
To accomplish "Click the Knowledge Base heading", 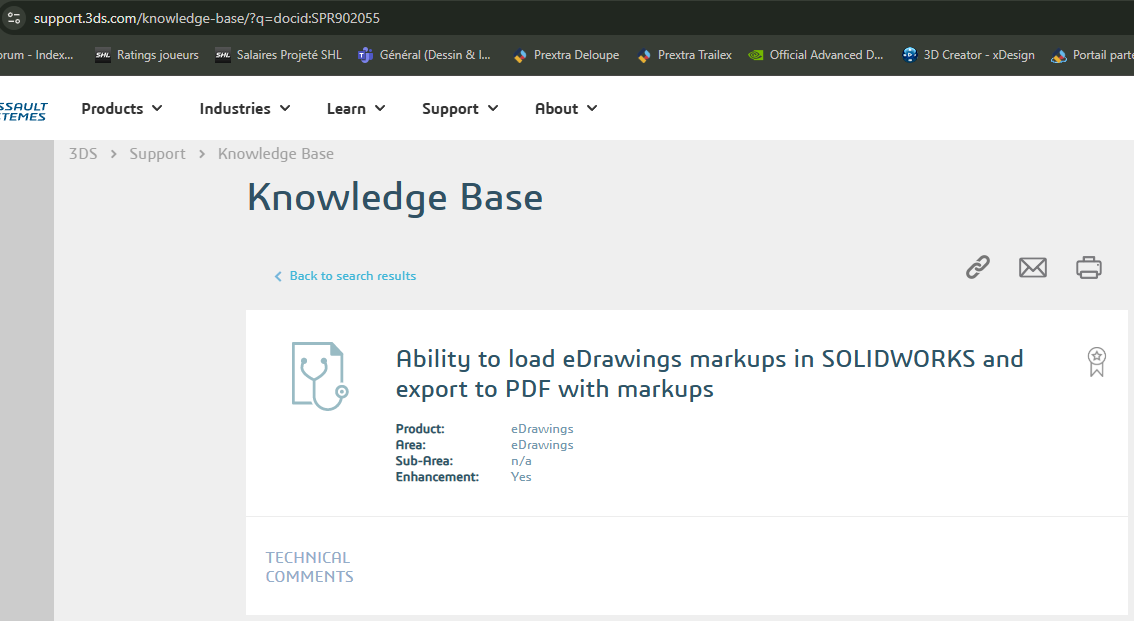I will pyautogui.click(x=395, y=197).
